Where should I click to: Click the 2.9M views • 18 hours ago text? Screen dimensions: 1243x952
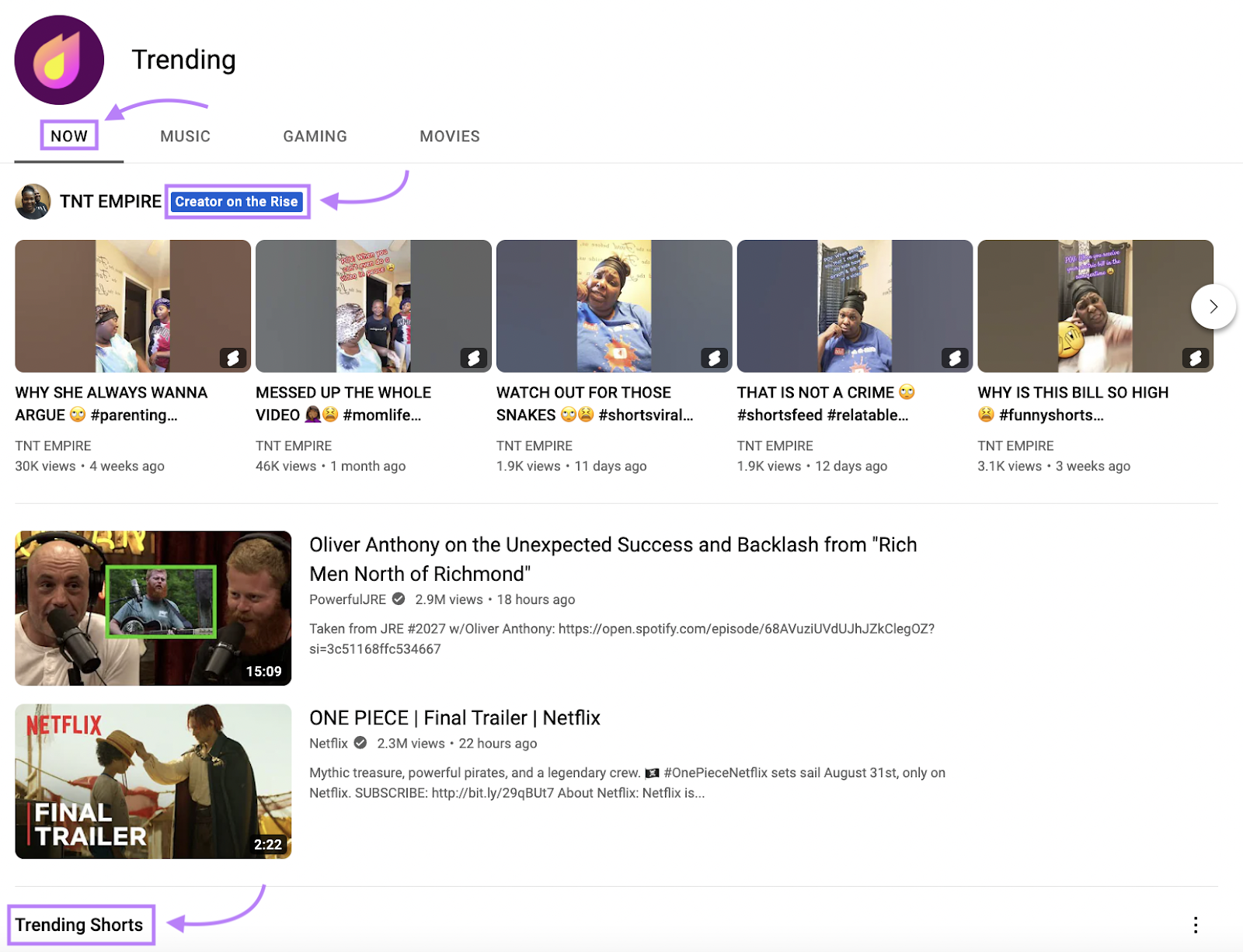pyautogui.click(x=495, y=599)
